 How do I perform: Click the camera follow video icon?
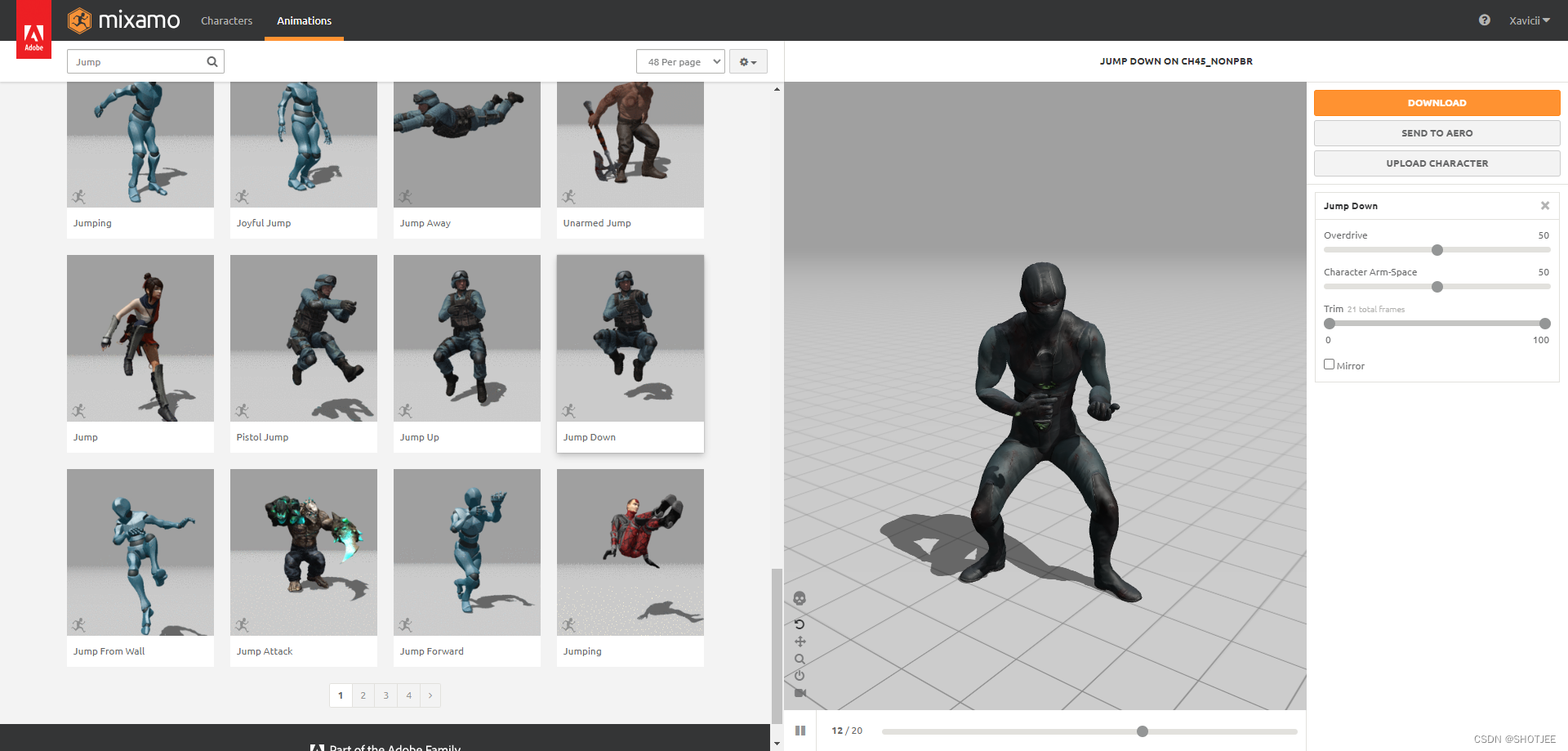coord(800,693)
